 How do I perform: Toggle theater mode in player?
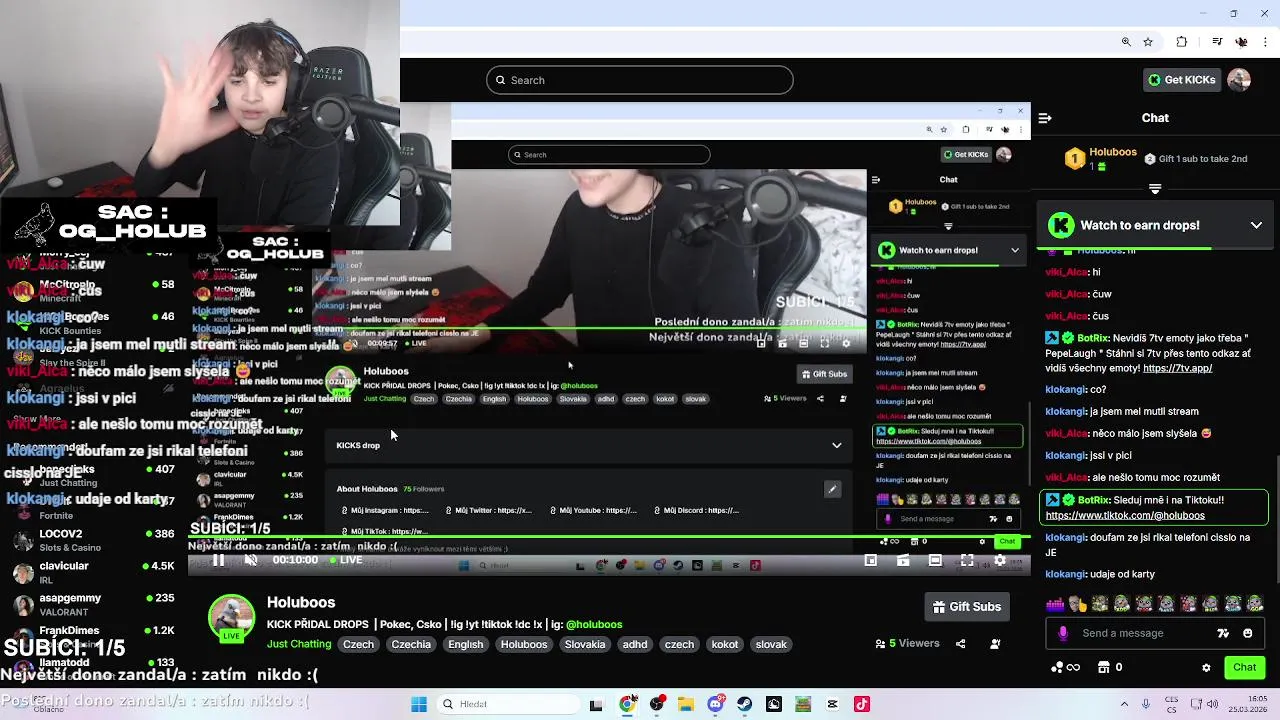[x=935, y=560]
